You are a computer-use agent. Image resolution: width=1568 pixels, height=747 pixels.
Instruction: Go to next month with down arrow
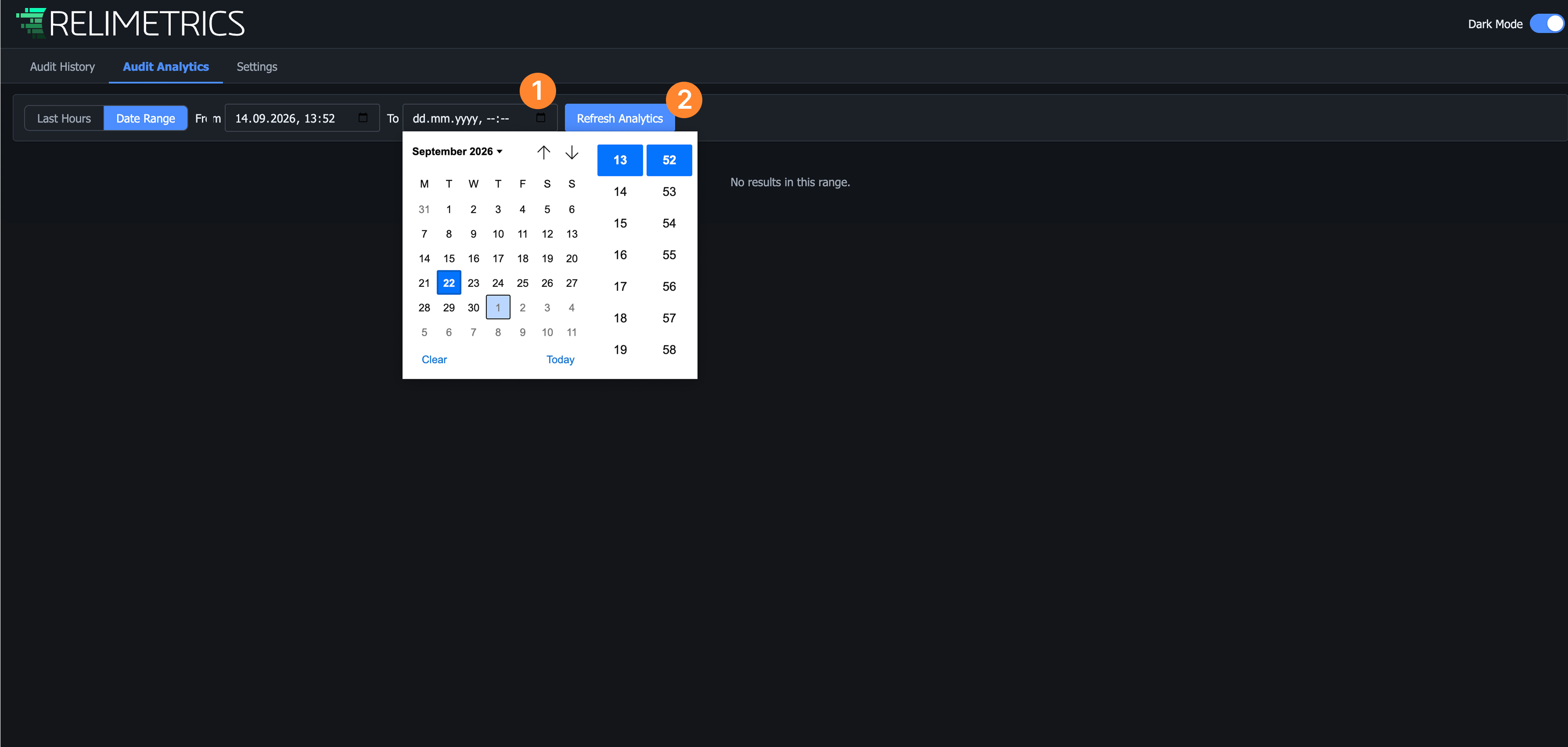point(572,152)
